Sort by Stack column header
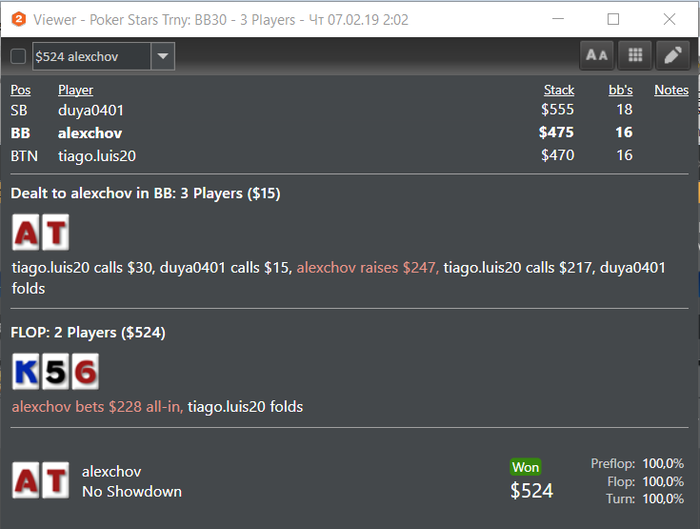 (559, 90)
